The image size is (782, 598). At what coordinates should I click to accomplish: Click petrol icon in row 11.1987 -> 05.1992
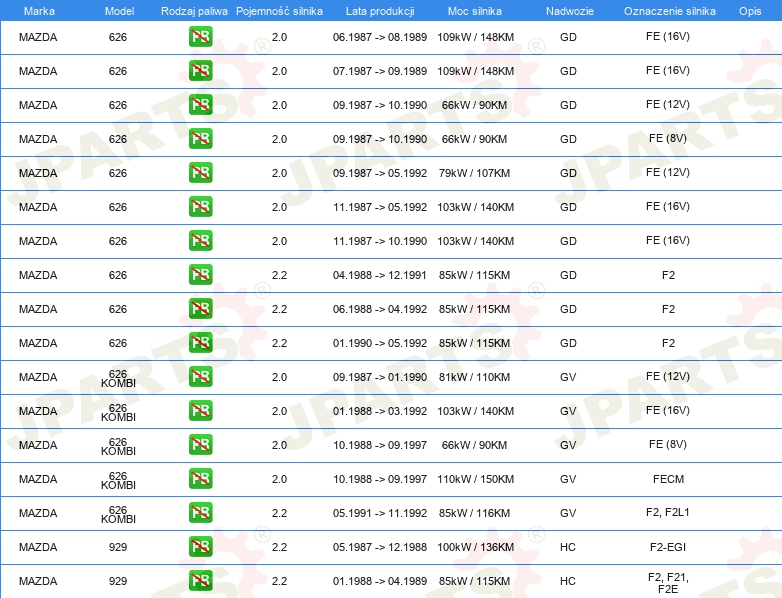coord(200,206)
